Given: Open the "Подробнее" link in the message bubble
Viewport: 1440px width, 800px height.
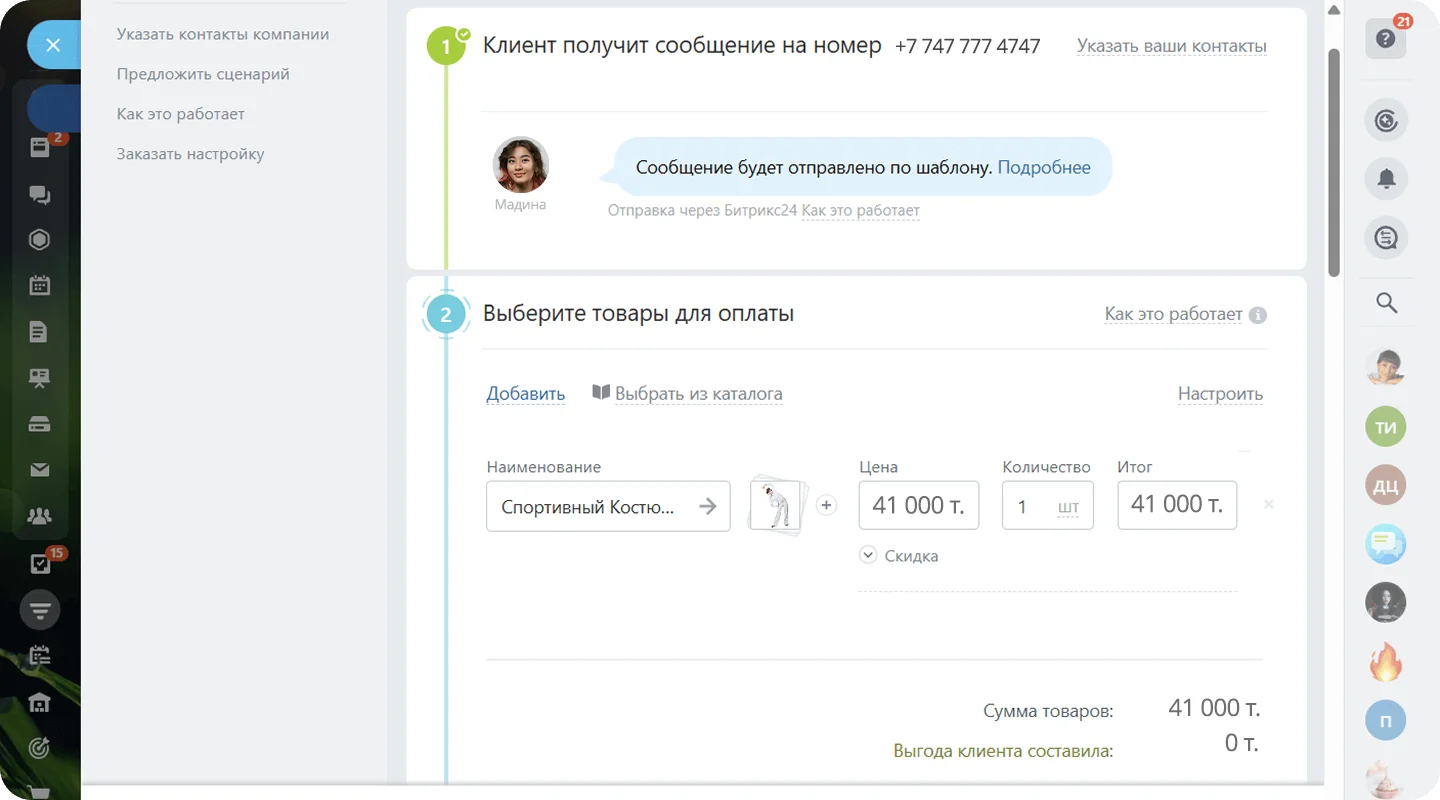Looking at the screenshot, I should click(1044, 167).
